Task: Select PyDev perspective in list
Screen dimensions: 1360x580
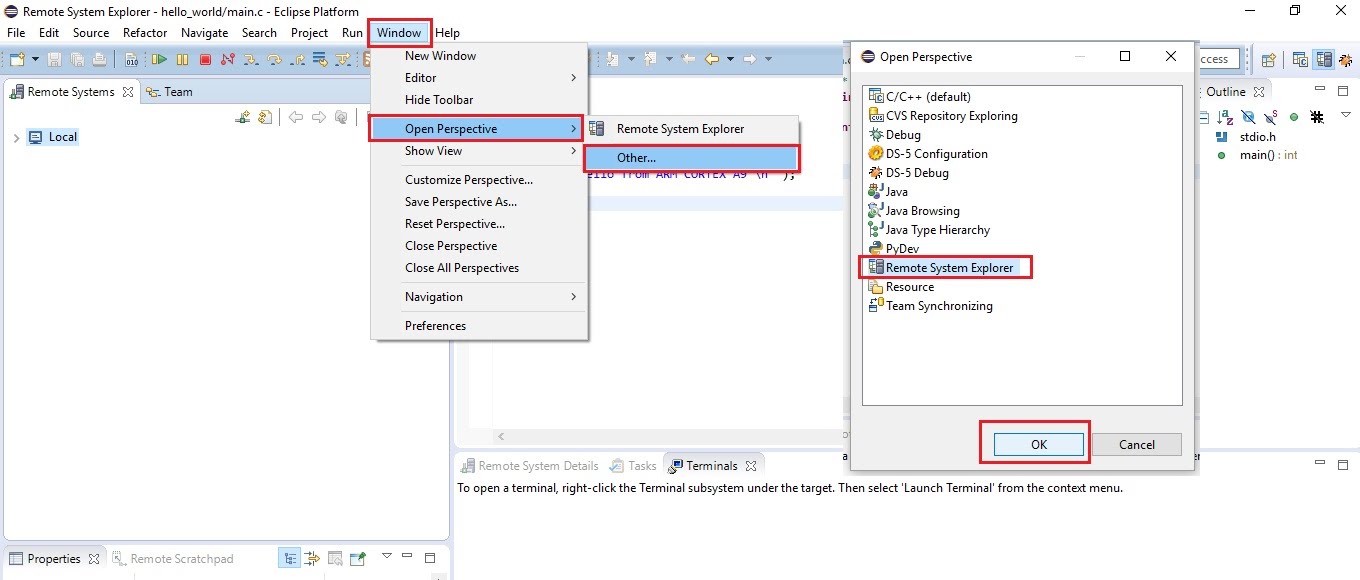Action: [893, 249]
